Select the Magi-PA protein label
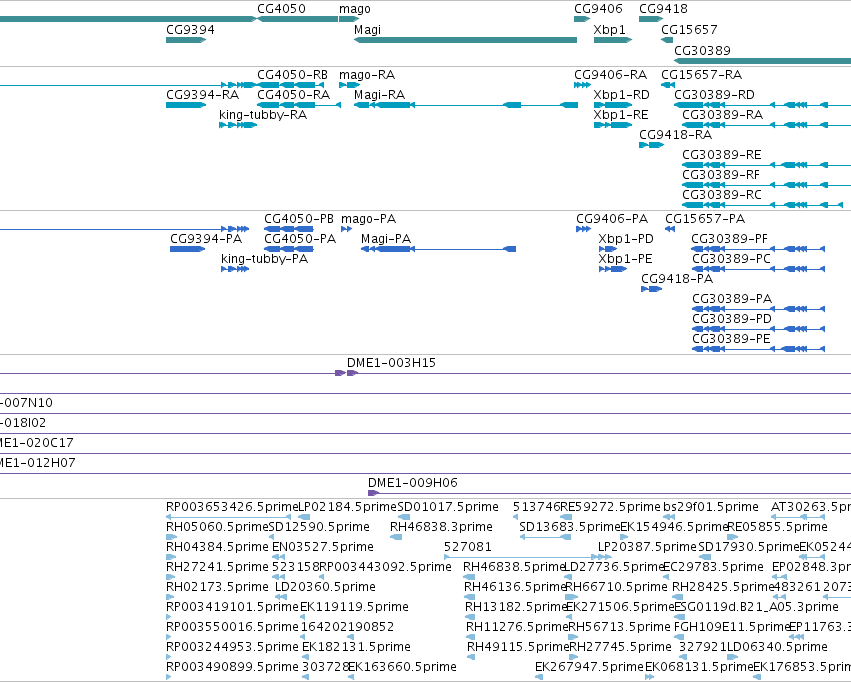Image resolution: width=851 pixels, height=682 pixels. click(x=386, y=239)
